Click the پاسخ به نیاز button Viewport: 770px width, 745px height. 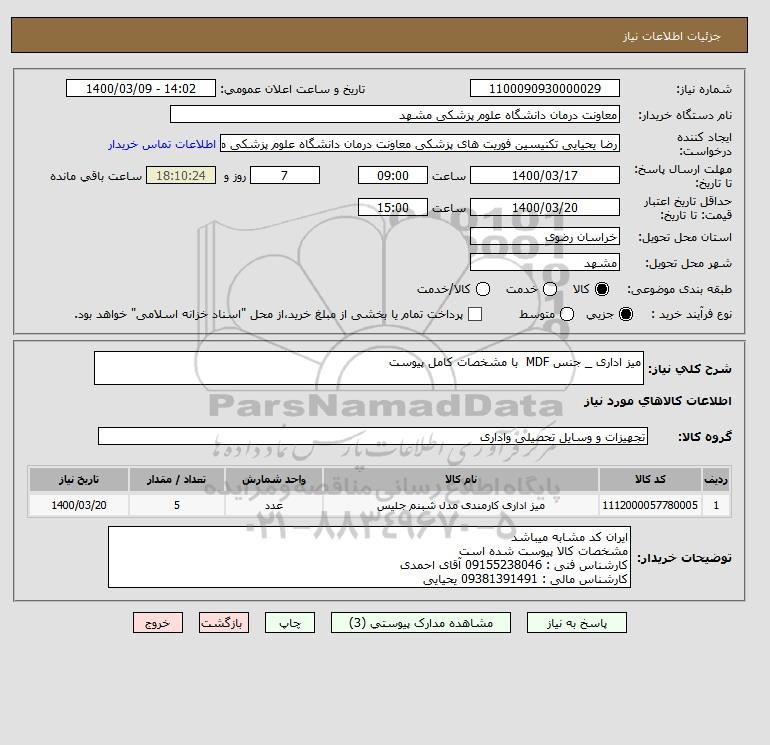click(x=577, y=623)
